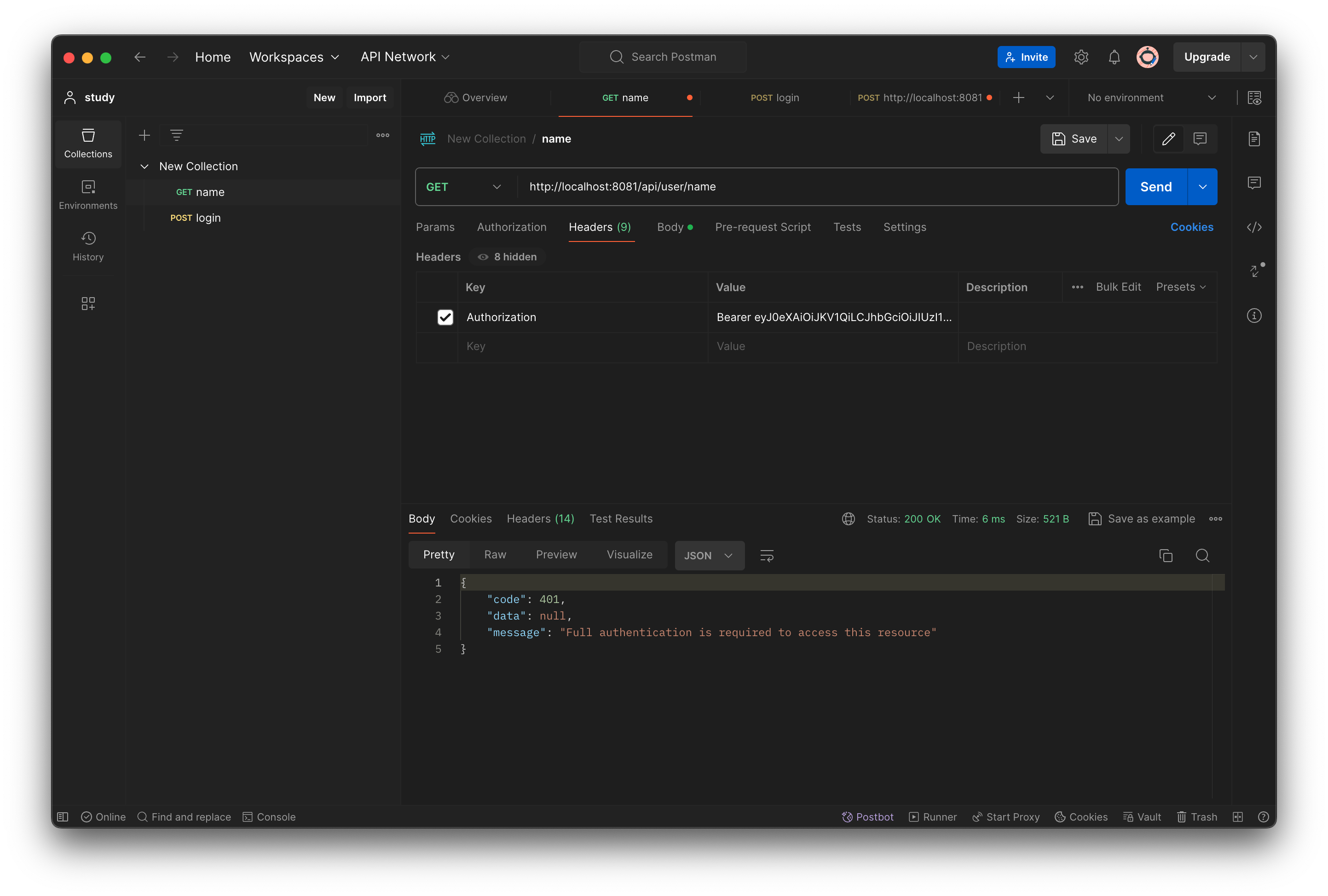Go forward with the right arrow
The width and height of the screenshot is (1328, 896).
coord(173,57)
